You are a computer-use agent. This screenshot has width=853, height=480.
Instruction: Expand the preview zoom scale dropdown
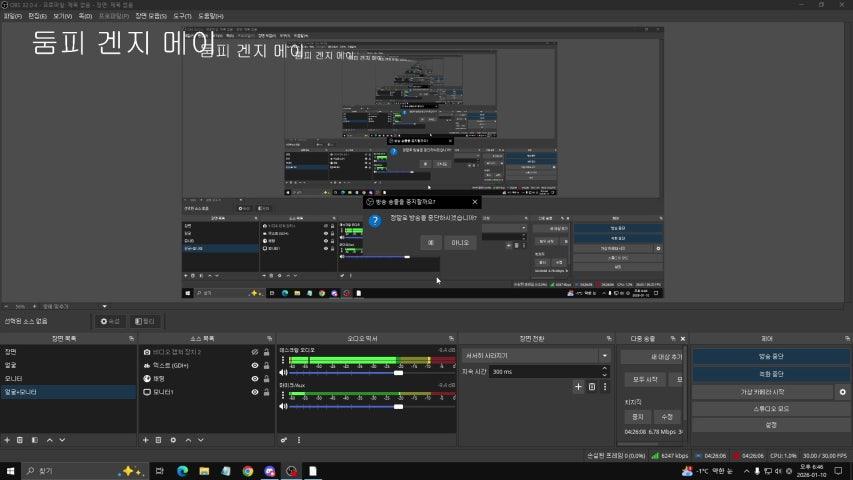click(x=104, y=306)
